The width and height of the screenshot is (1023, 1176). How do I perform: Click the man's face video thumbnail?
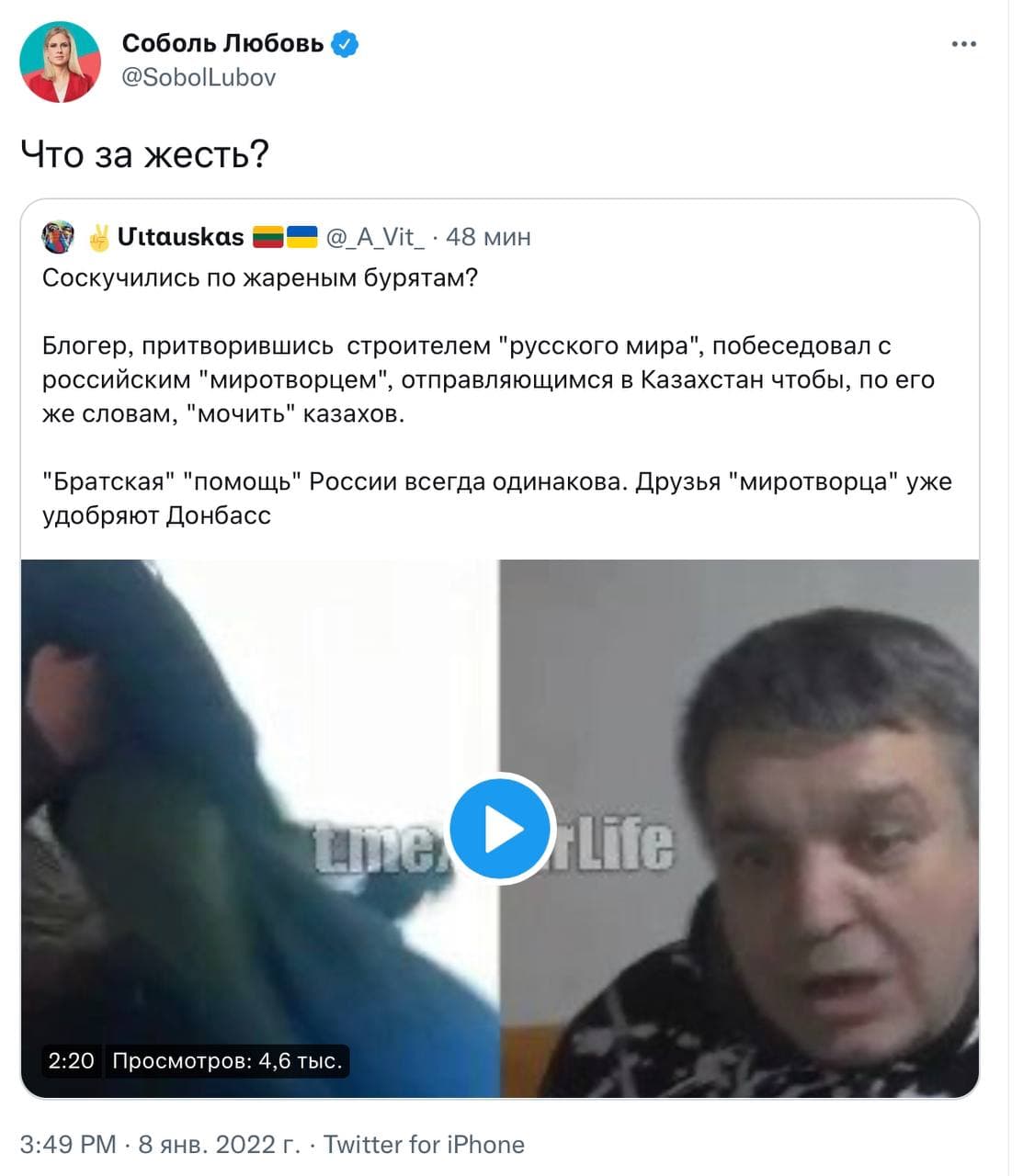[x=740, y=829]
